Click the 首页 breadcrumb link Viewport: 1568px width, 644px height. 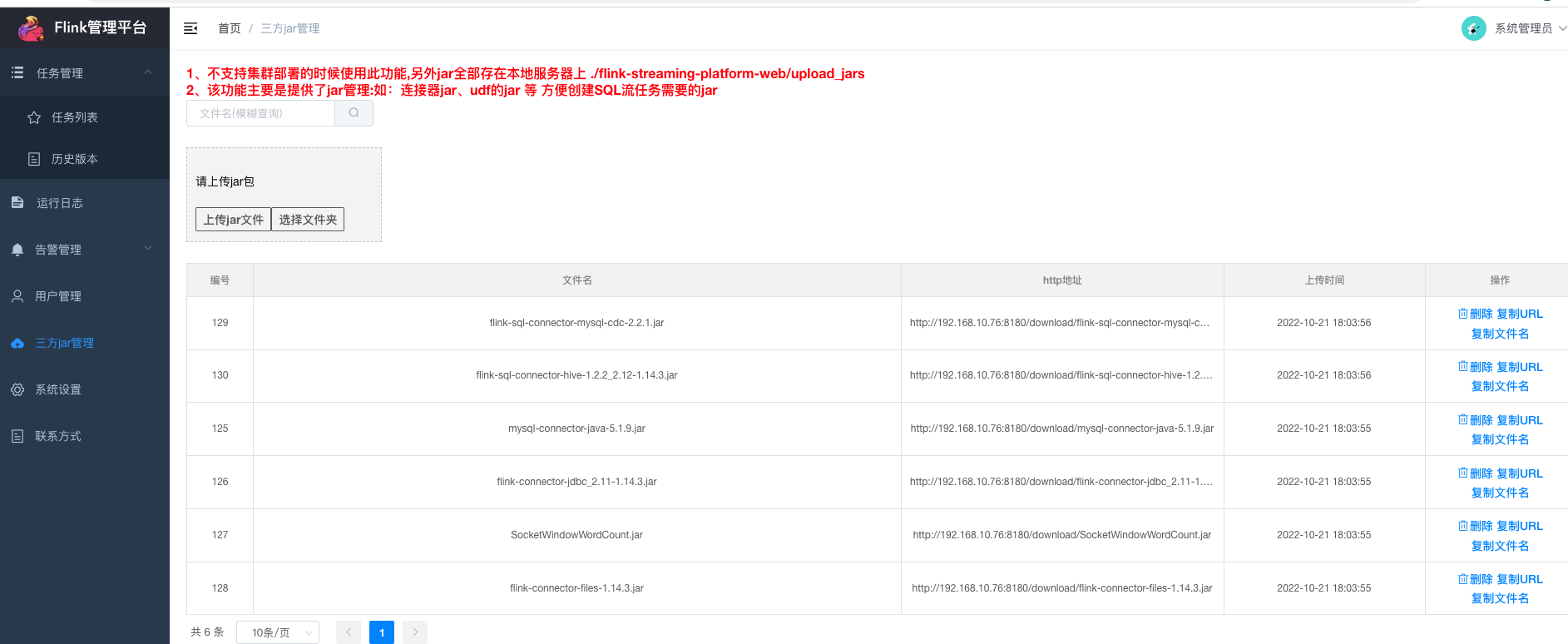(230, 28)
